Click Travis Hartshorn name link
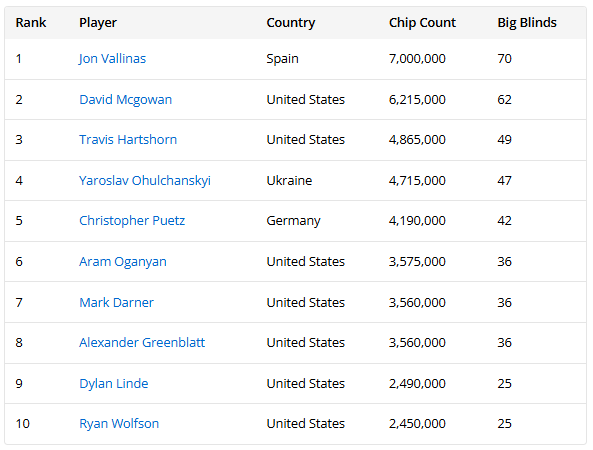The height and width of the screenshot is (450, 593). click(128, 140)
